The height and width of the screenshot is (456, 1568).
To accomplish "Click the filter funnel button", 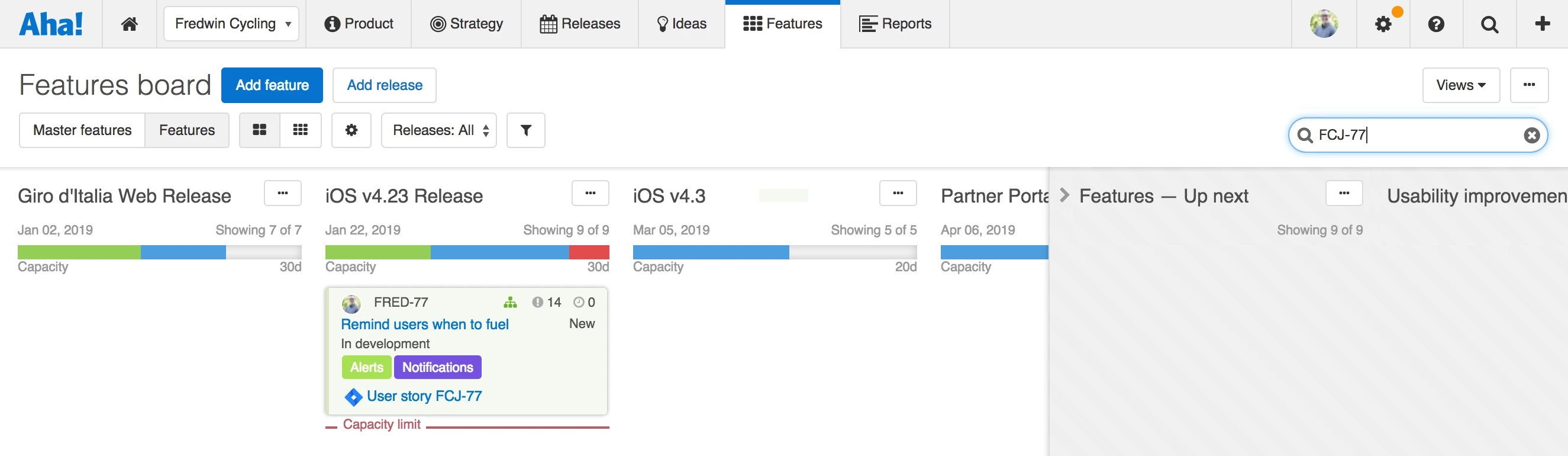I will click(526, 130).
